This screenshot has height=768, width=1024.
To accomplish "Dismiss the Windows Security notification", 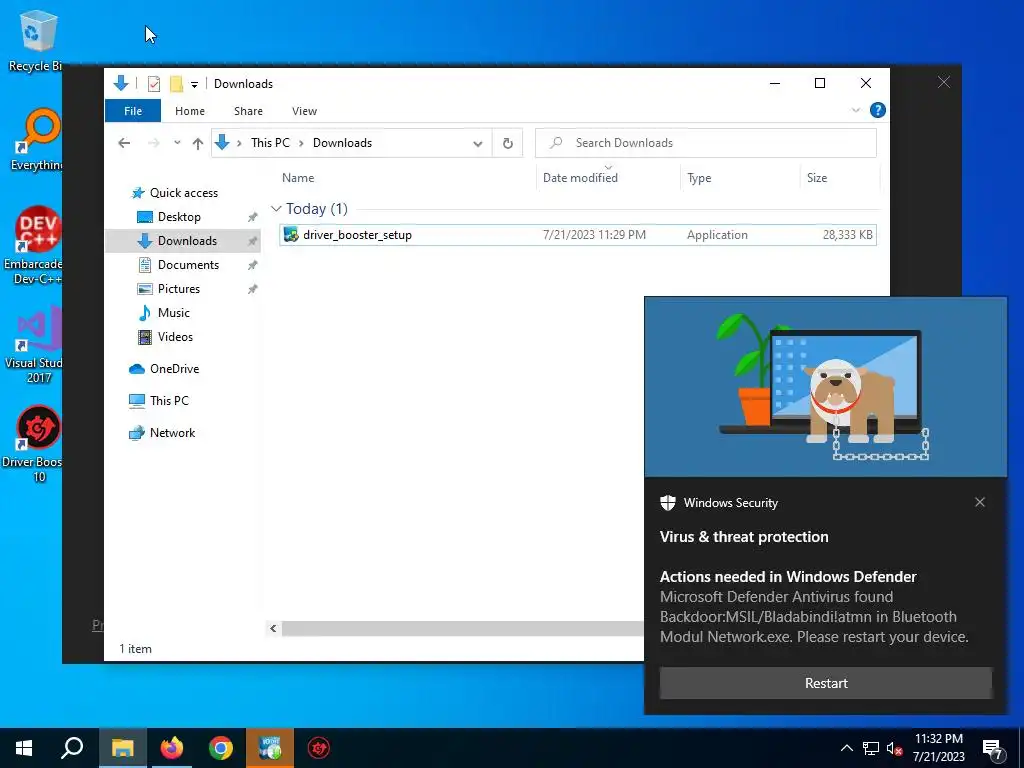I will point(980,502).
